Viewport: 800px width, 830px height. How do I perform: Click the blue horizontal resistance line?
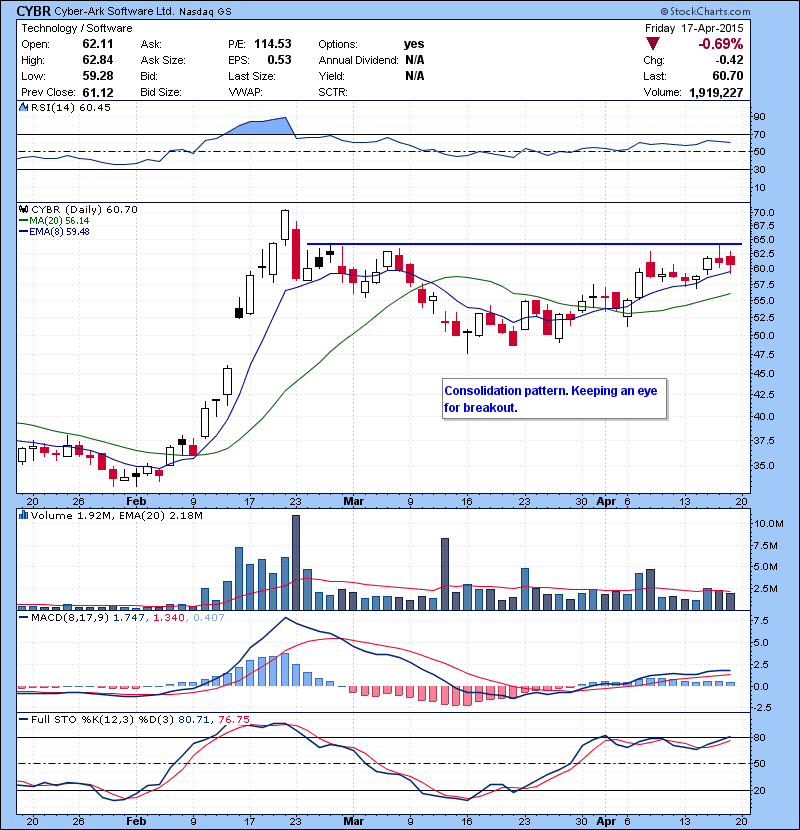524,244
